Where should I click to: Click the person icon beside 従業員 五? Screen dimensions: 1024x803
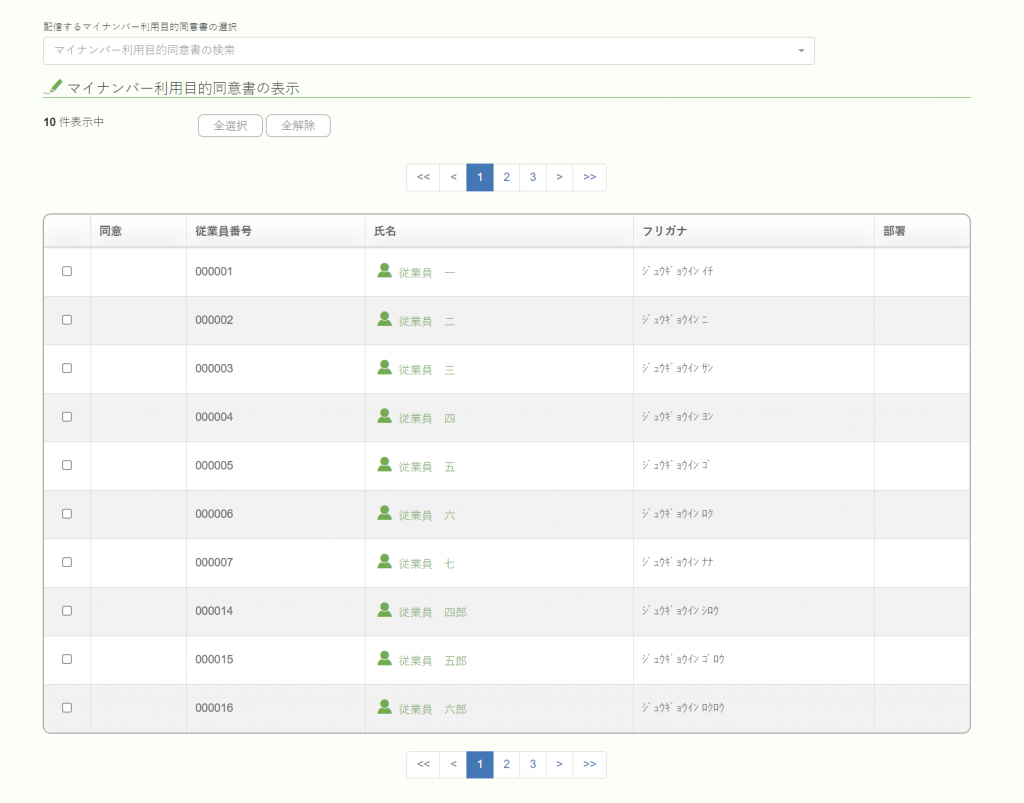pyautogui.click(x=385, y=464)
